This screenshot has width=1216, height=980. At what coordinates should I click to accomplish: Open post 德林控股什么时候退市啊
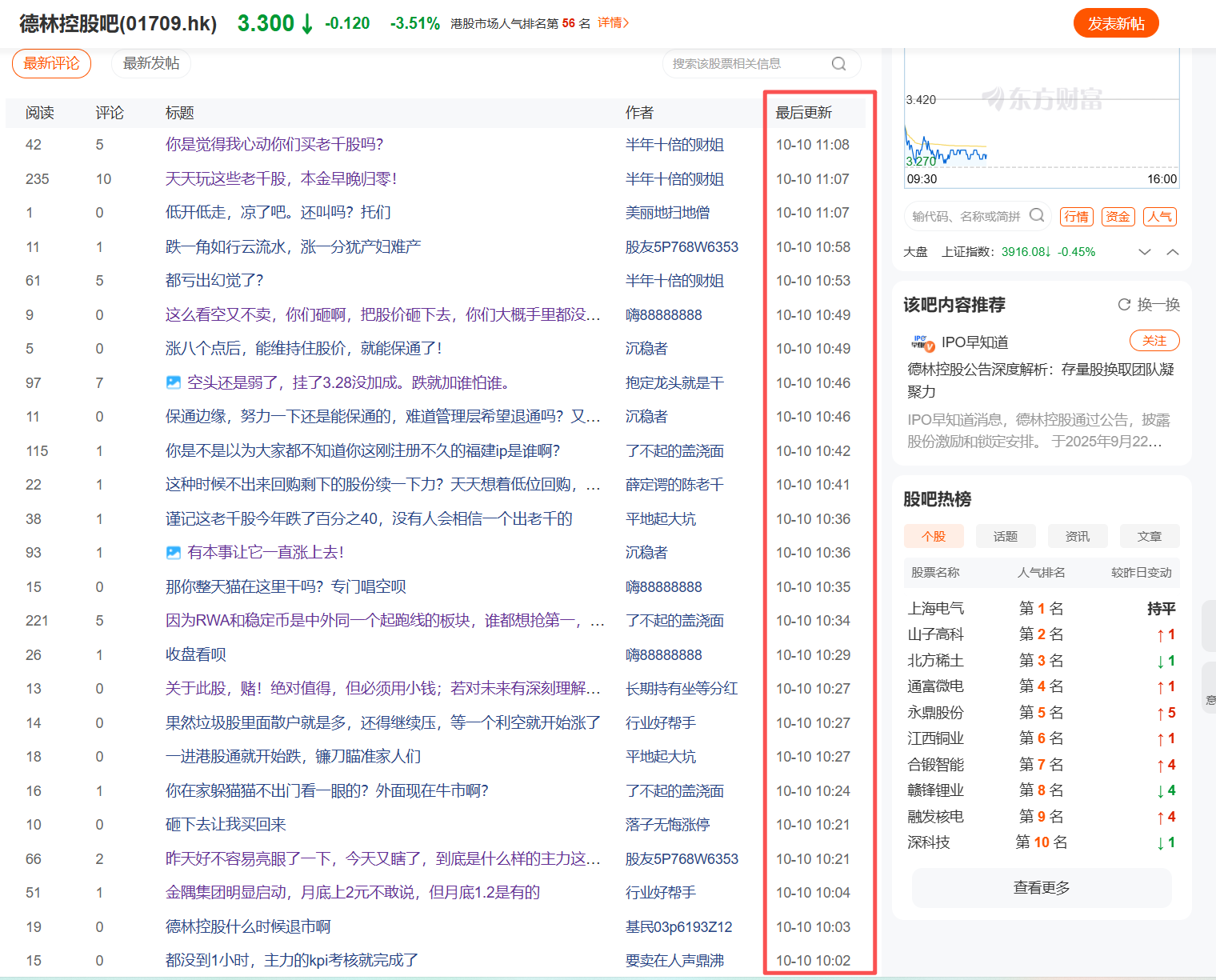pyautogui.click(x=248, y=926)
